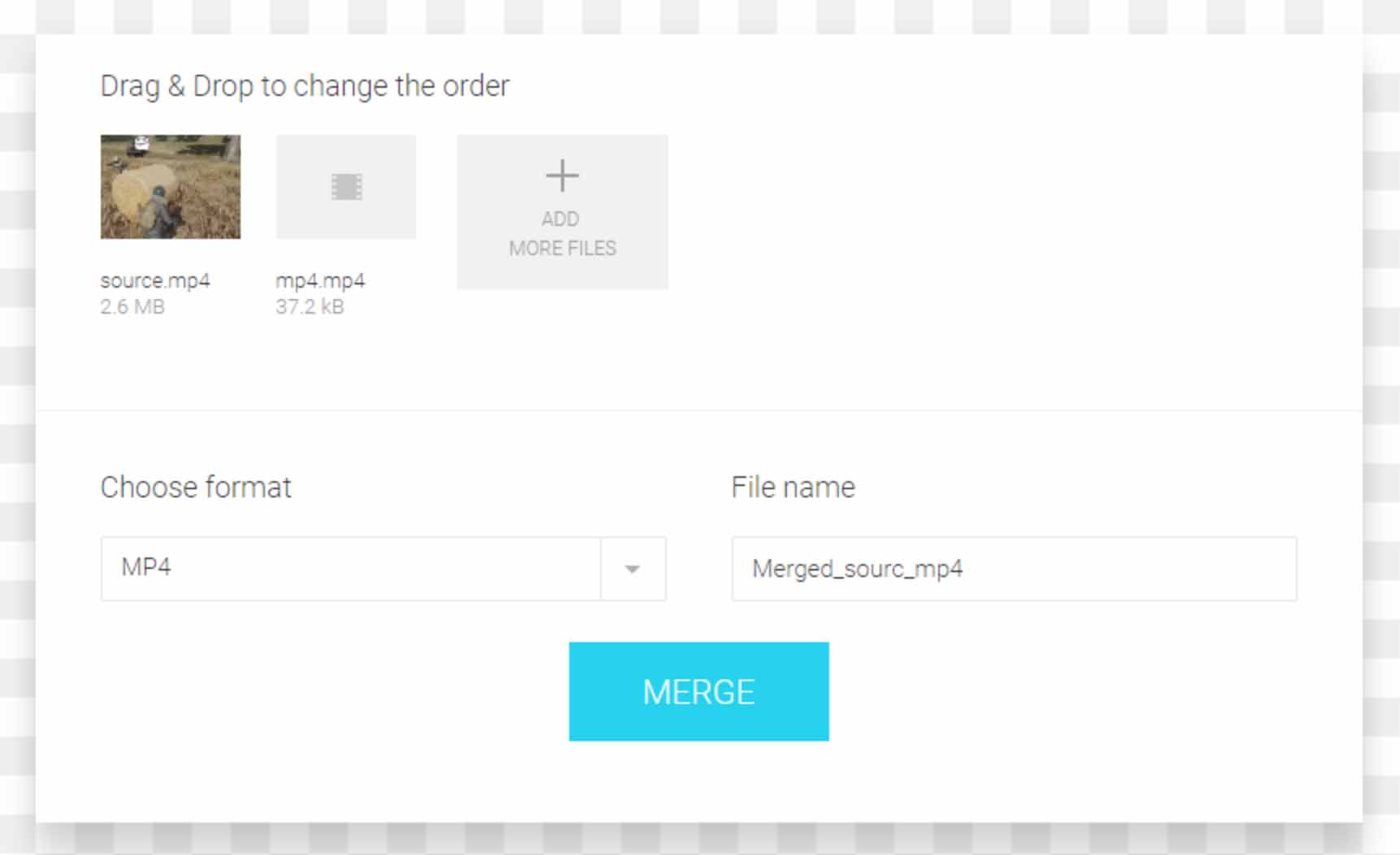Click the divider line above Choose format

click(699, 410)
